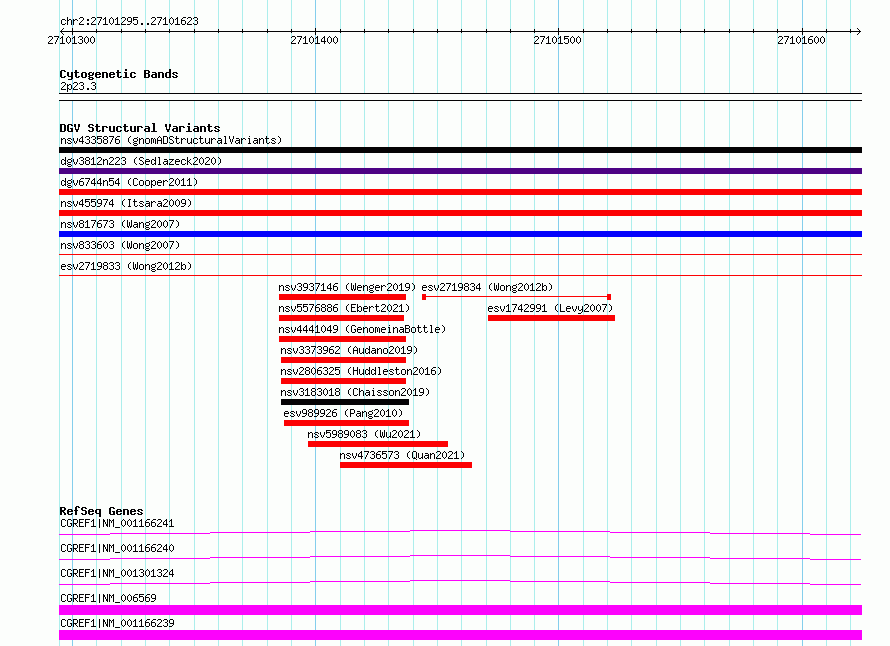Open the esv2719833 (Wong2012b) label
Viewport: 890px width, 646px height.
point(126,266)
